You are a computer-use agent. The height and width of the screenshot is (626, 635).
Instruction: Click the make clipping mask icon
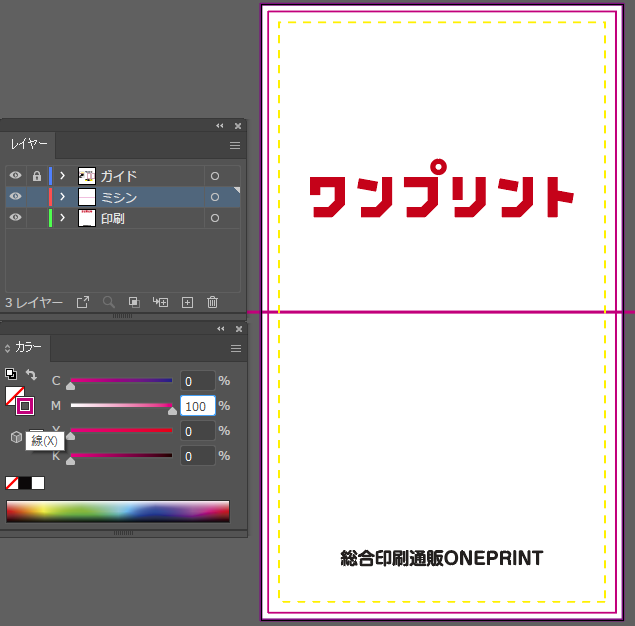[134, 302]
